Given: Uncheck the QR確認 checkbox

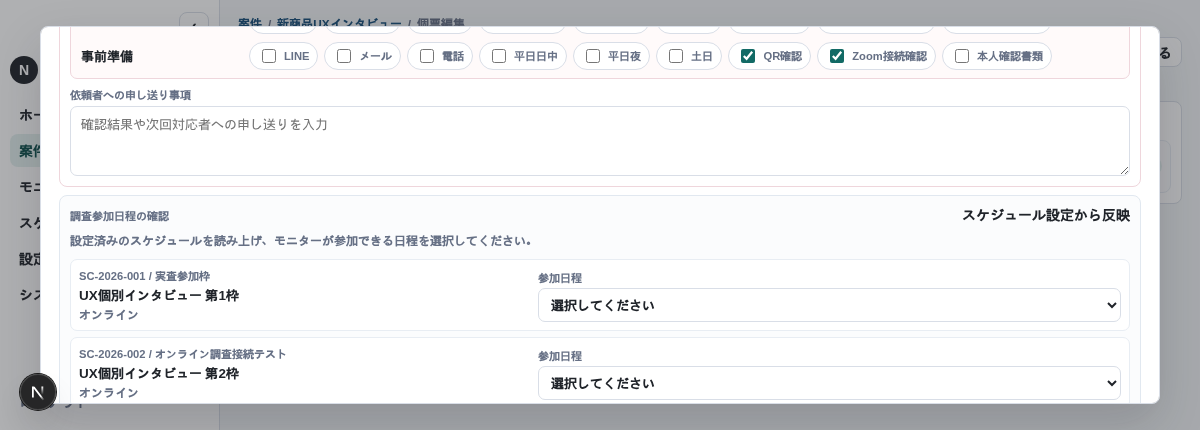Looking at the screenshot, I should pyautogui.click(x=748, y=56).
